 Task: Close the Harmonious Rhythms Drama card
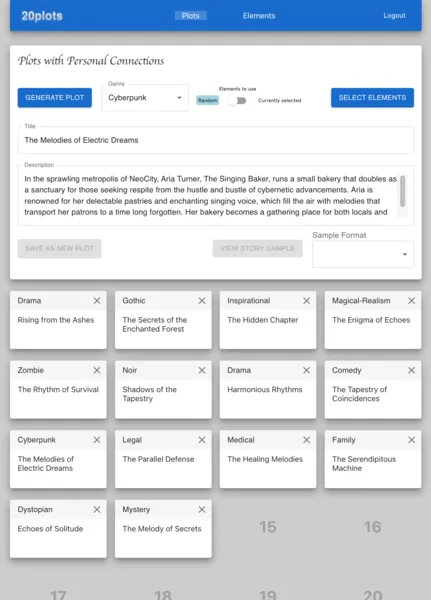(307, 370)
